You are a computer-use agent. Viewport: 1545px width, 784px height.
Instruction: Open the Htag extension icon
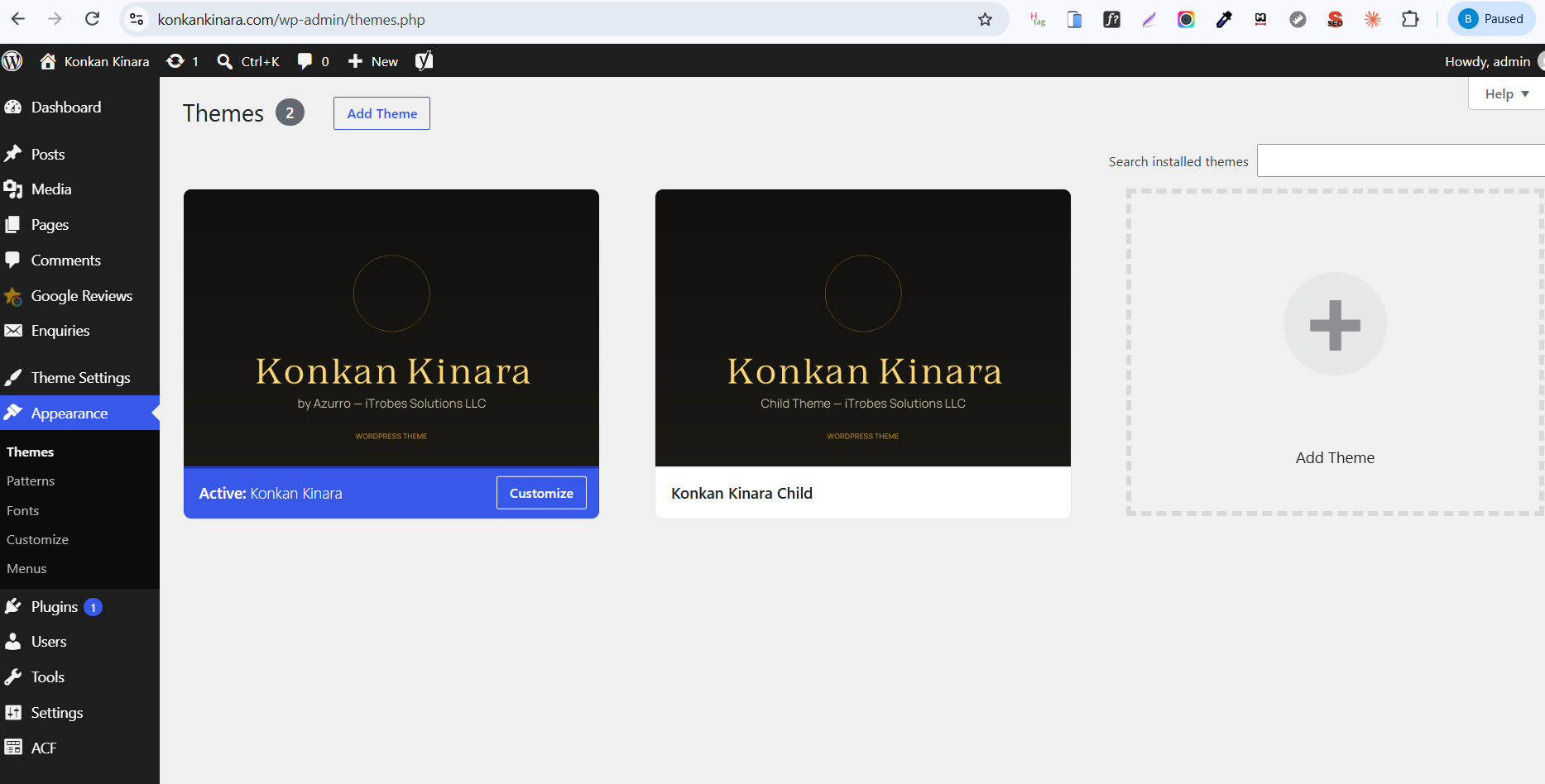1038,19
